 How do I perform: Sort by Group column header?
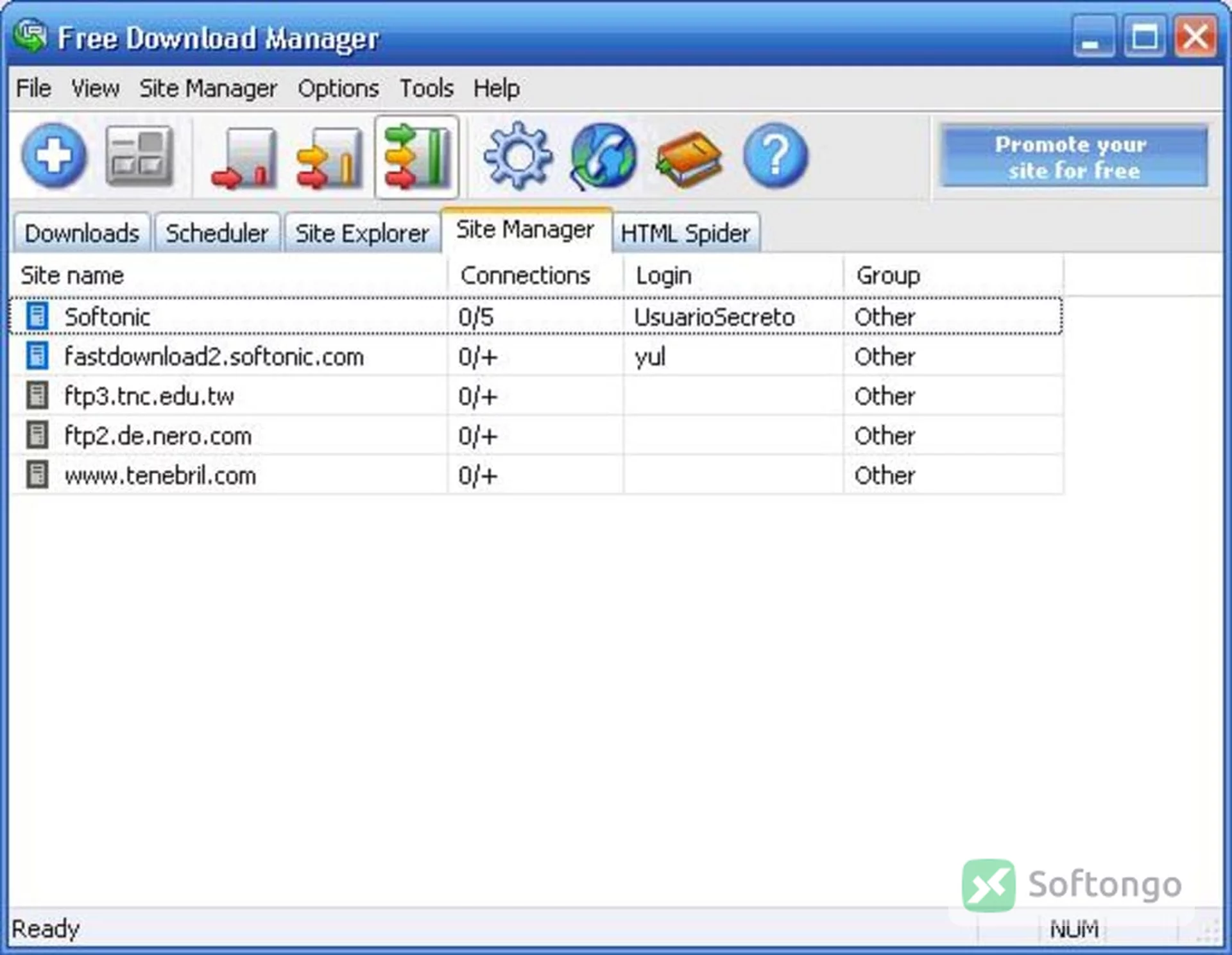[x=953, y=275]
